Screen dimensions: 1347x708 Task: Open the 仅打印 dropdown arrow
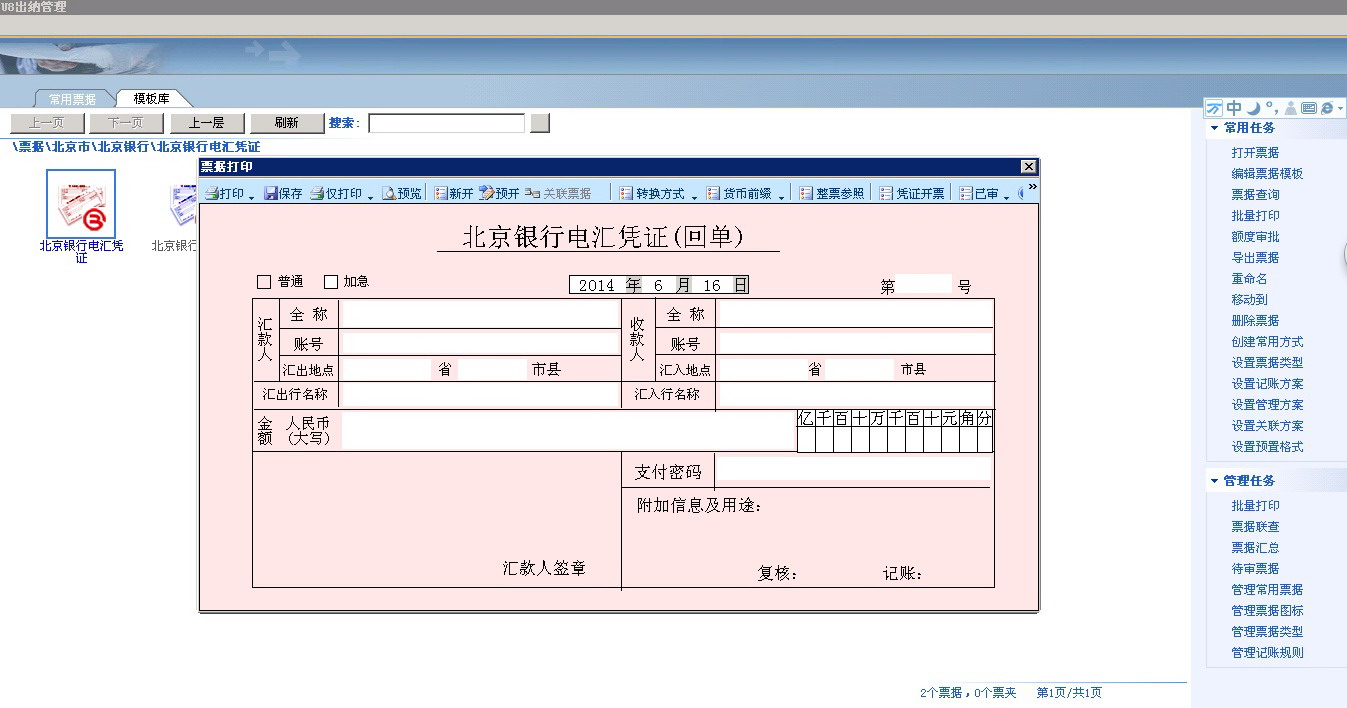370,196
